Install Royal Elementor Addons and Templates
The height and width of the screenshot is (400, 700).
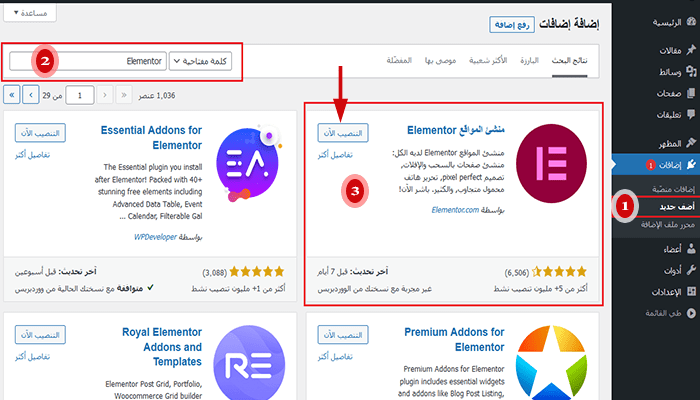tap(40, 335)
